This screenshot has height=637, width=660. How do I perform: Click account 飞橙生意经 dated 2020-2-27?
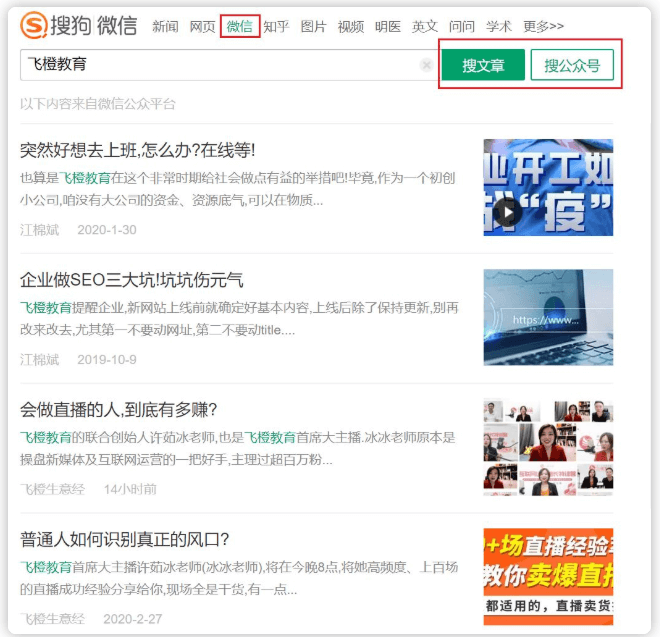click(53, 619)
